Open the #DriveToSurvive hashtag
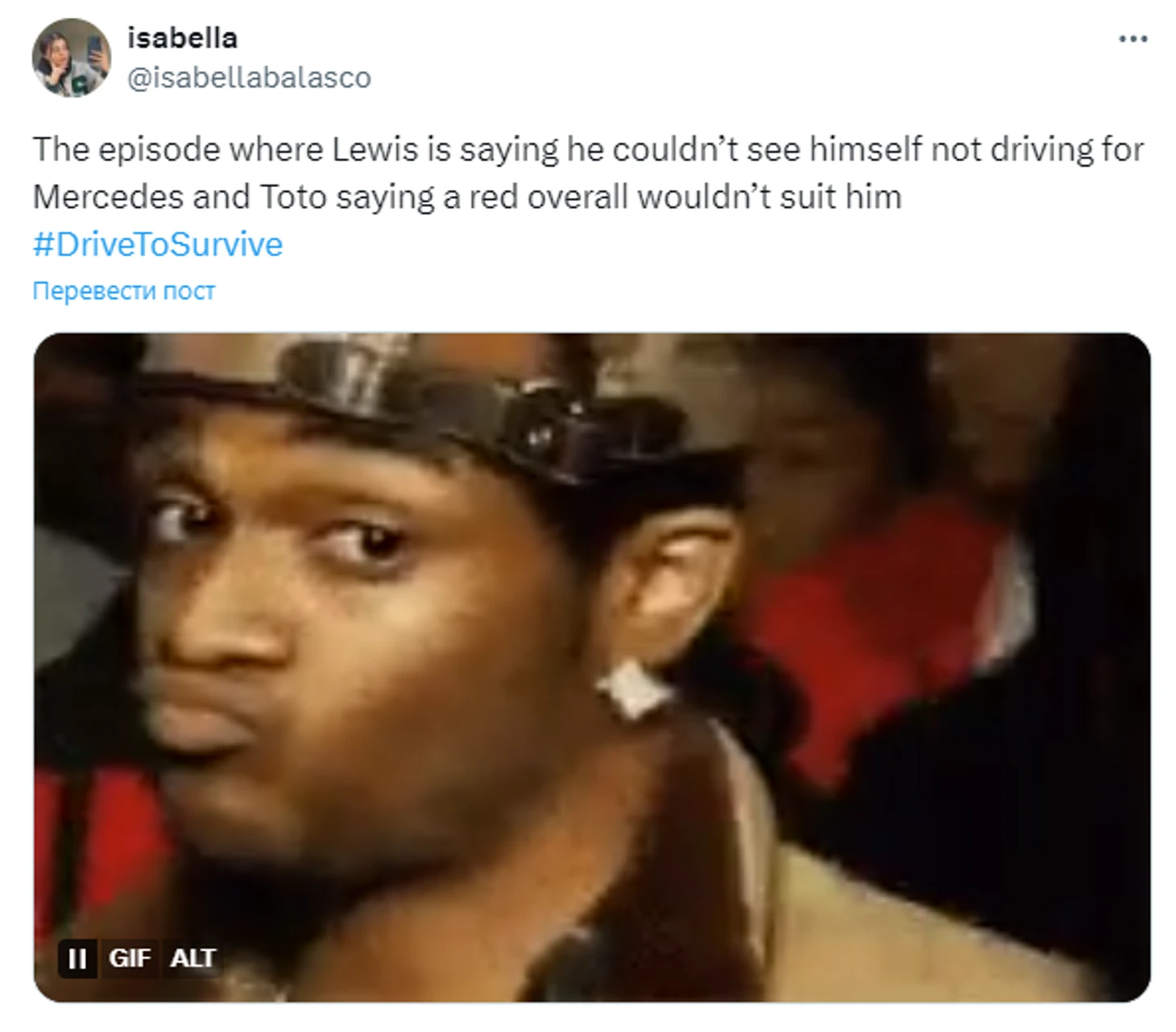This screenshot has height=1032, width=1176. [x=158, y=244]
